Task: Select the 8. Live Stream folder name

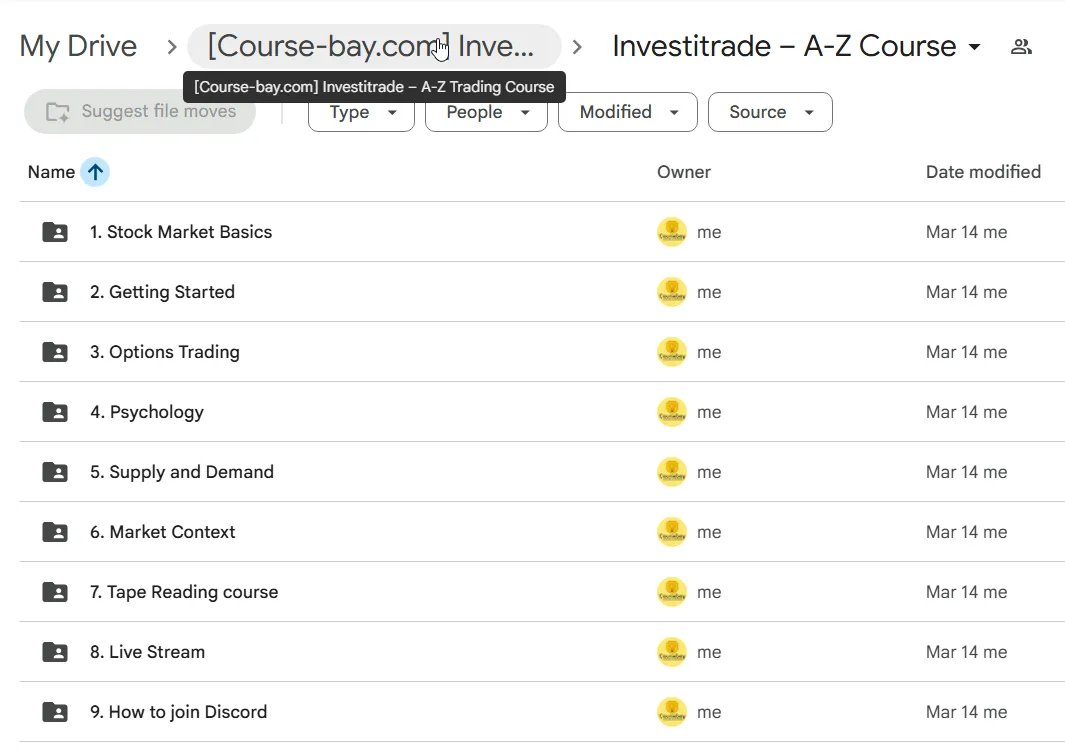Action: pyautogui.click(x=147, y=652)
